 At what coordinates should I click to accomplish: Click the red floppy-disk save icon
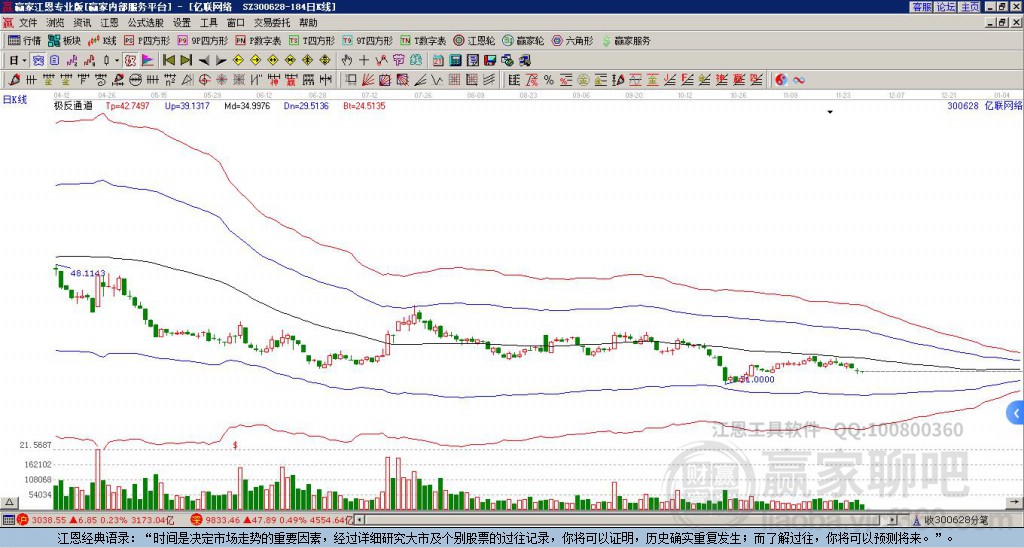(490, 61)
